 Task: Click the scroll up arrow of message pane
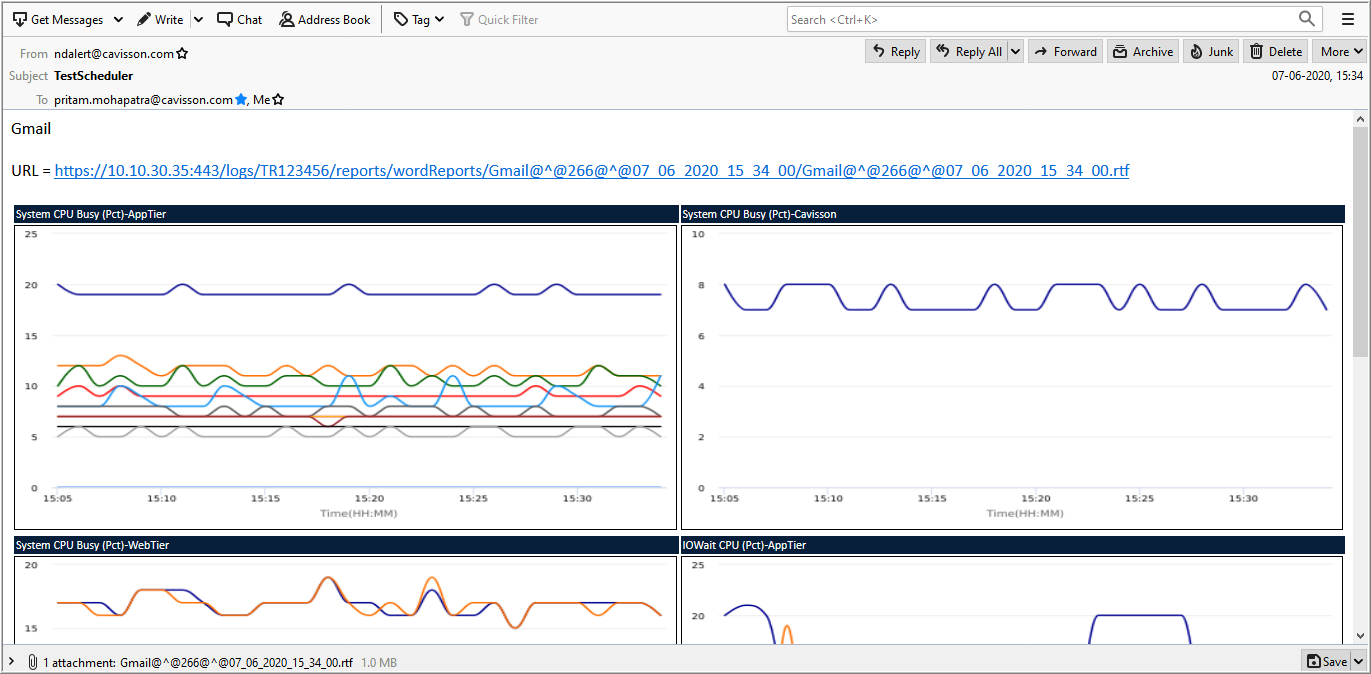(1360, 119)
